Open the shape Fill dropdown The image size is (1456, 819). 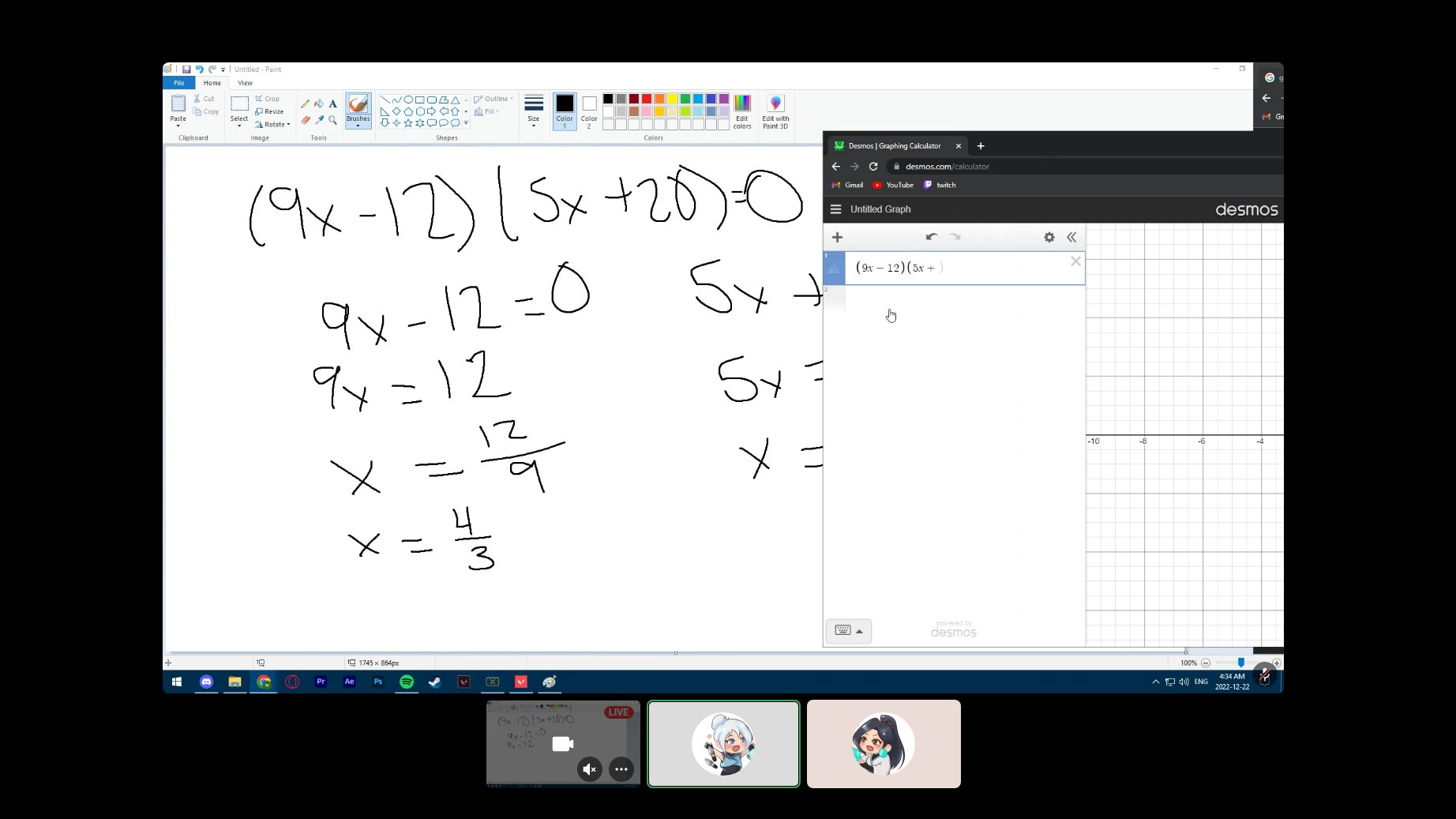pos(486,111)
